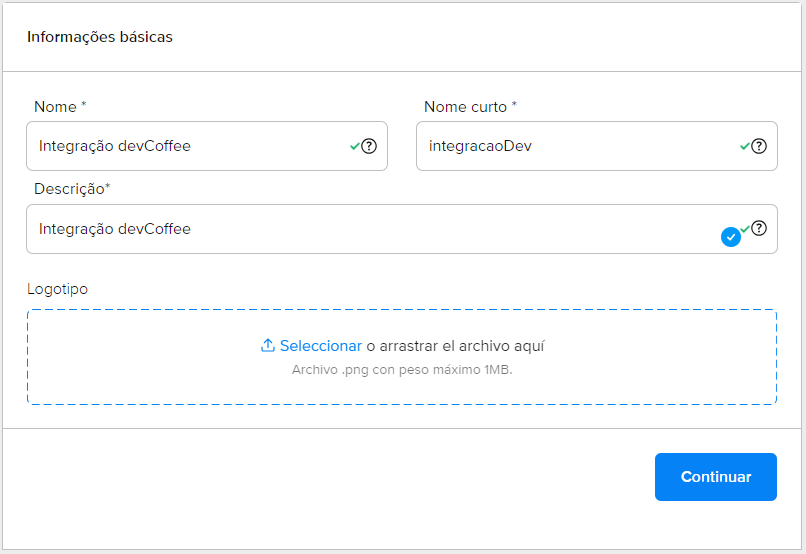Click the upload arrow icon in Logotipo area

(267, 346)
